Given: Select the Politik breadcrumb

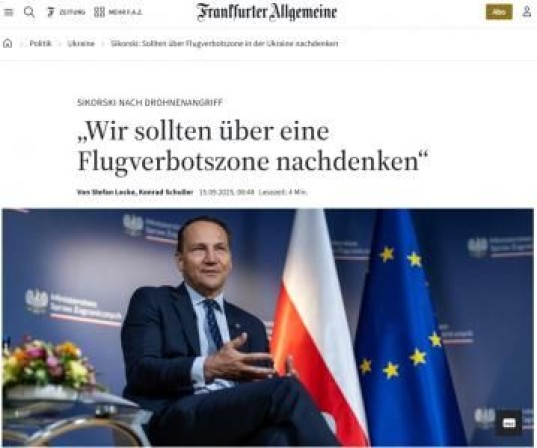Looking at the screenshot, I should pos(40,43).
